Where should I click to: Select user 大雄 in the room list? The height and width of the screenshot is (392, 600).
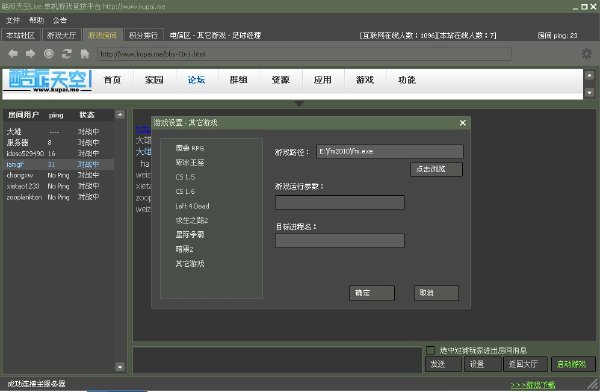pos(59,132)
